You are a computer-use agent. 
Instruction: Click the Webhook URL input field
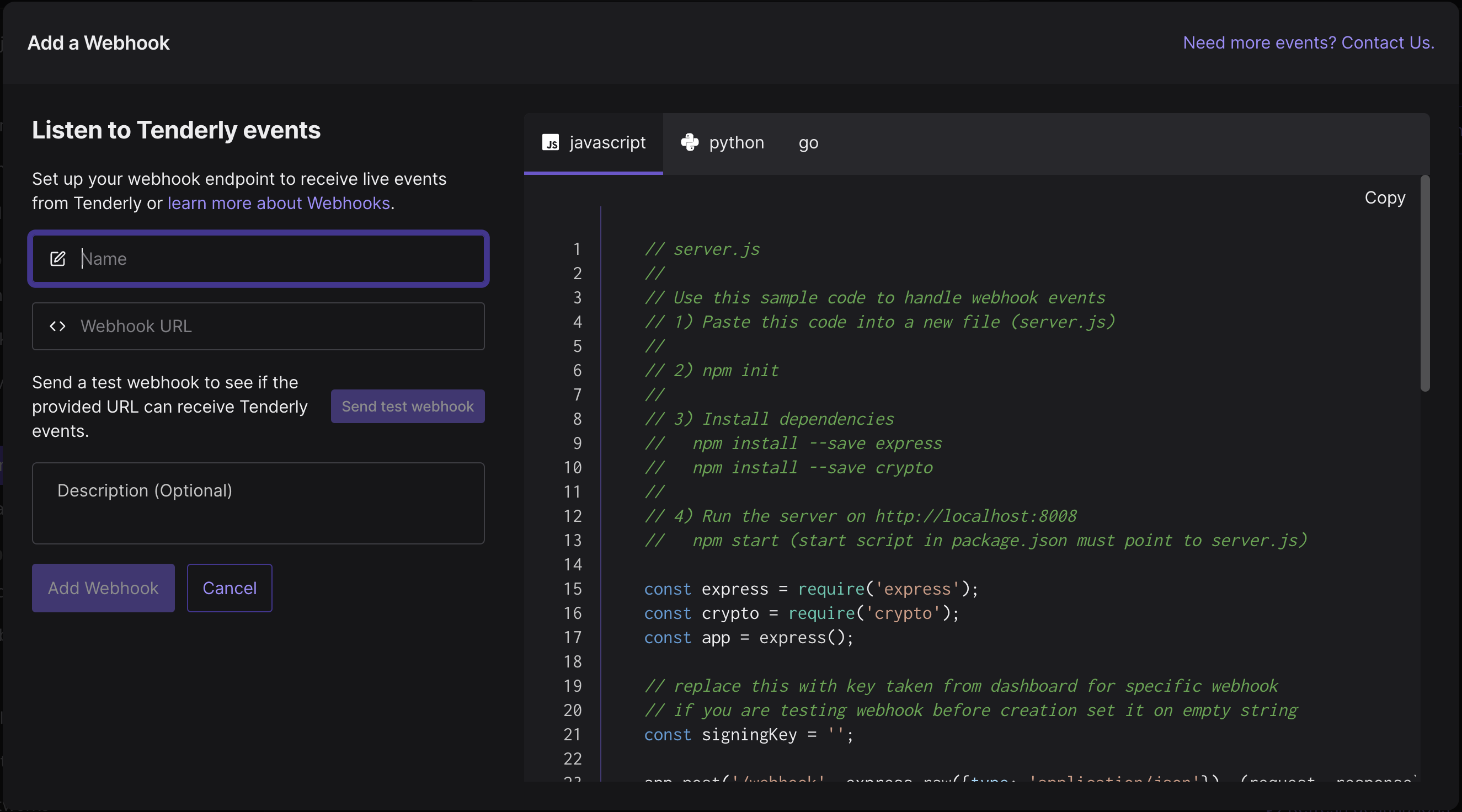point(258,325)
